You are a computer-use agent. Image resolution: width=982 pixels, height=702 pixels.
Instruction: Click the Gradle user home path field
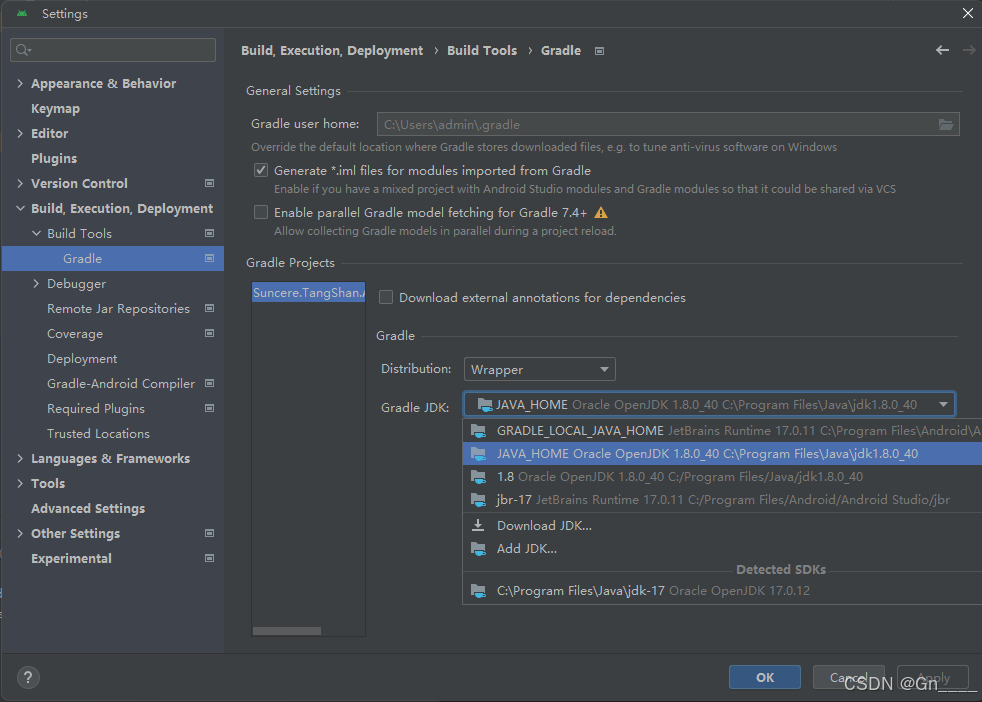point(668,125)
